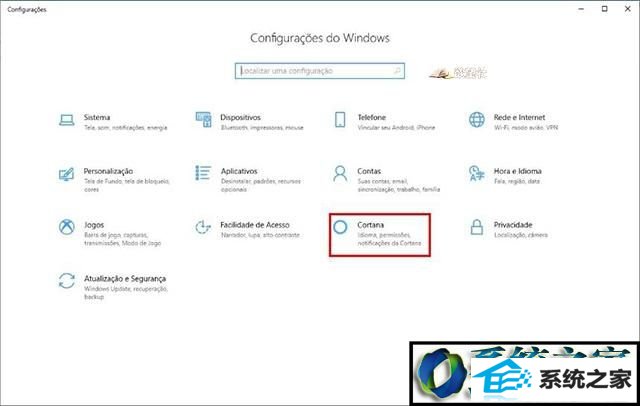Click the Facilidade de Acesso icon

tap(203, 229)
